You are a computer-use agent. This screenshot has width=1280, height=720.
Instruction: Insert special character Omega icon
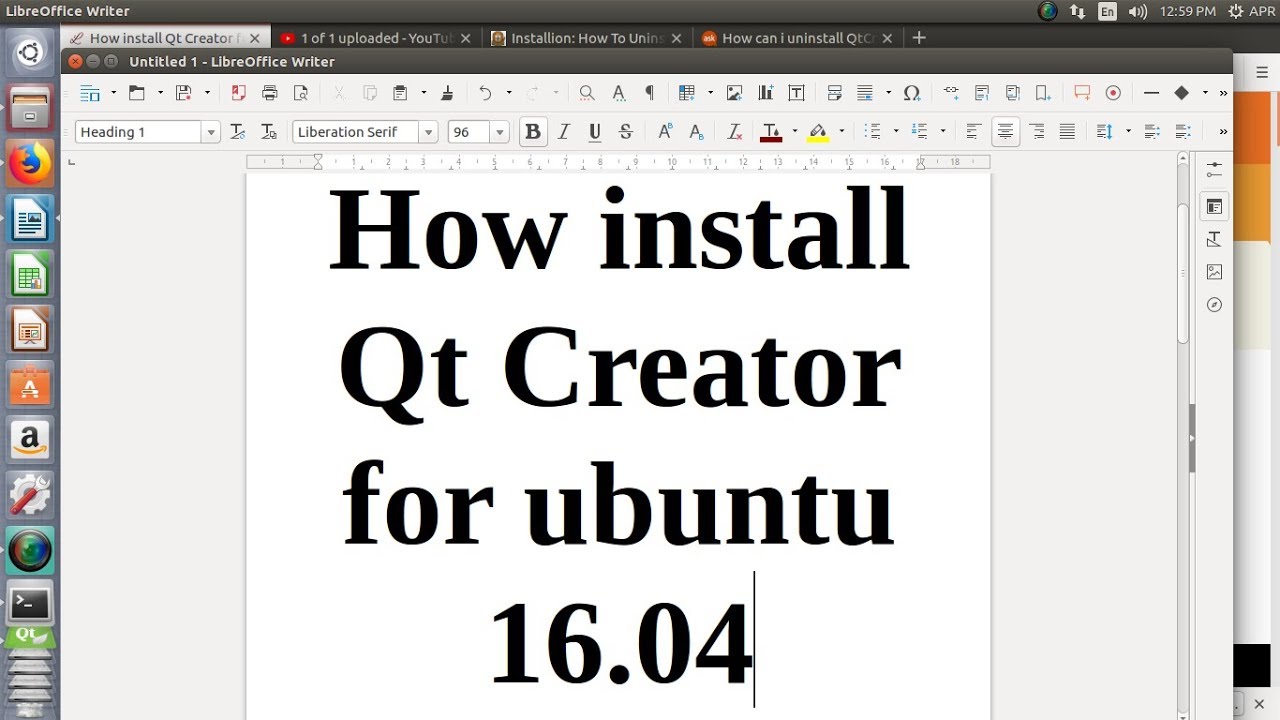tap(911, 93)
